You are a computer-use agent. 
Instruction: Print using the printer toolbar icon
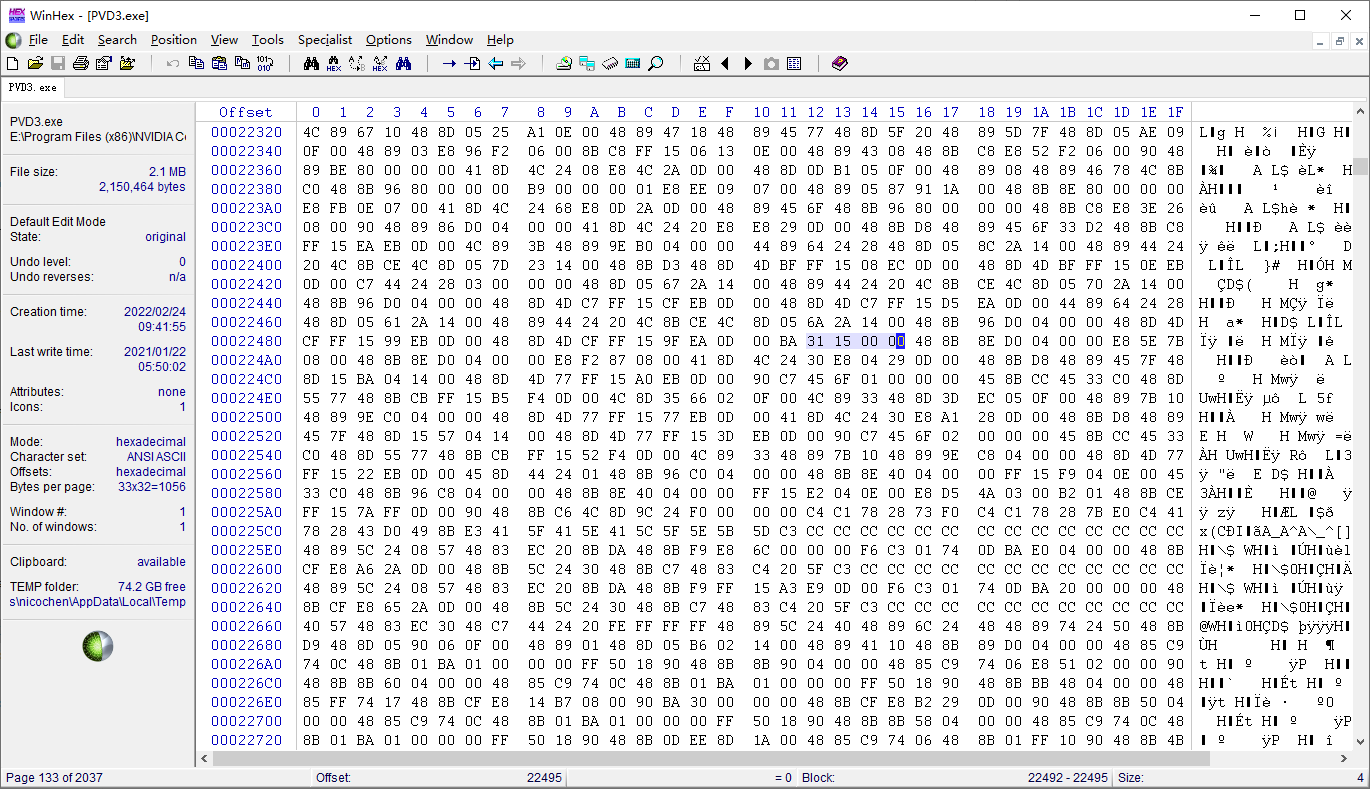[81, 63]
